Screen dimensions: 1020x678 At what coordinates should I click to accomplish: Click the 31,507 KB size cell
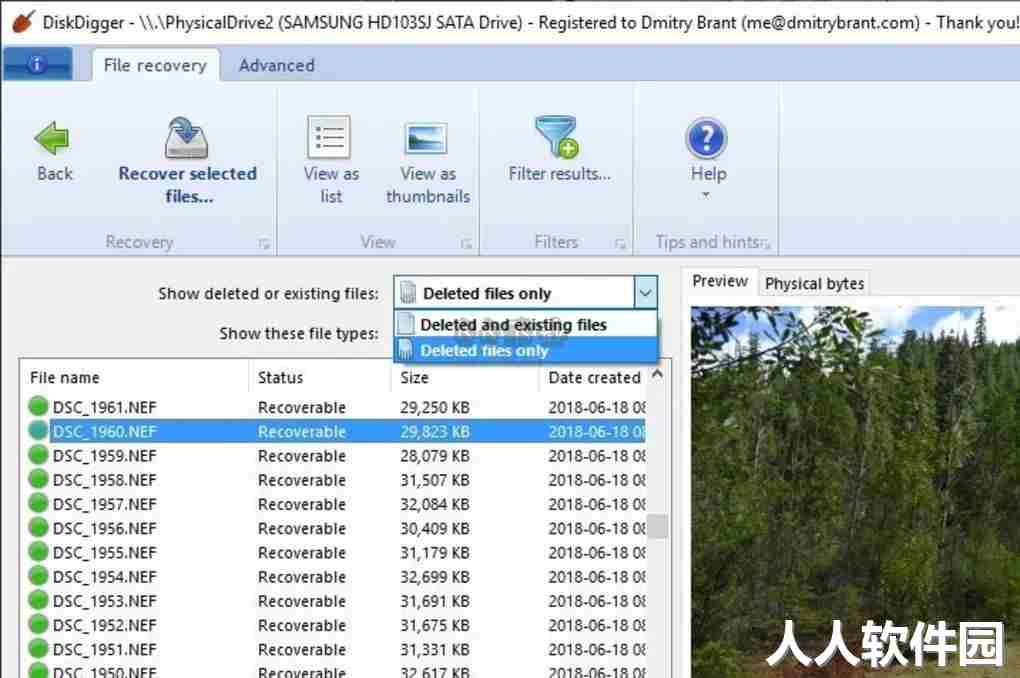[435, 480]
